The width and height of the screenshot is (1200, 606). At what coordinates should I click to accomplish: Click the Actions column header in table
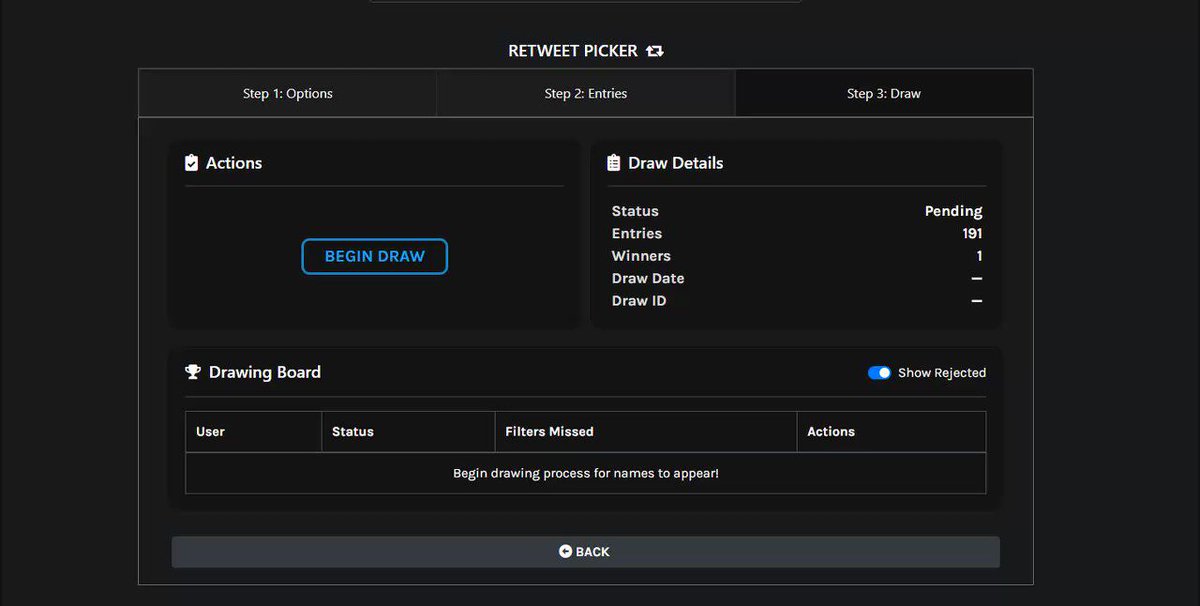pos(891,432)
